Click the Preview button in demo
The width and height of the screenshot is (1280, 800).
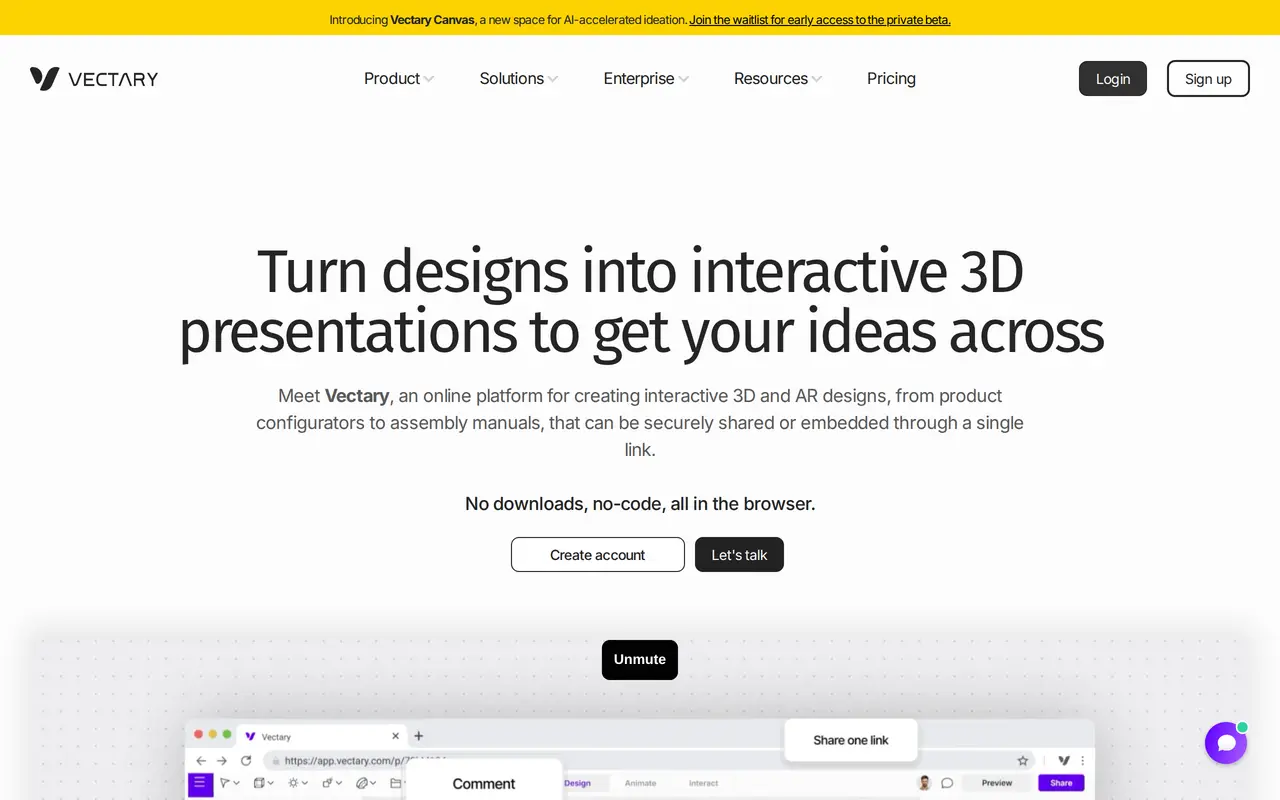[x=997, y=783]
